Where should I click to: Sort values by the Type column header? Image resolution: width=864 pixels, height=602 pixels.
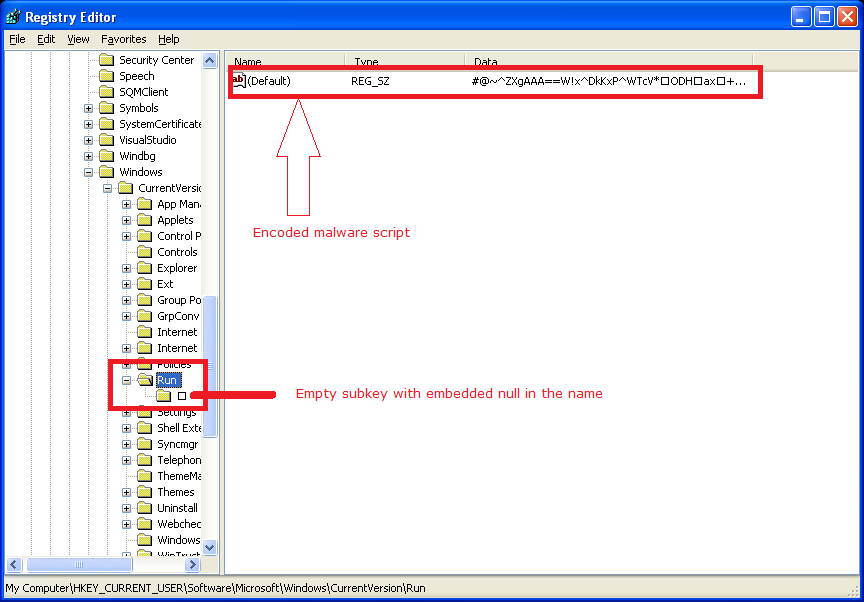[404, 62]
